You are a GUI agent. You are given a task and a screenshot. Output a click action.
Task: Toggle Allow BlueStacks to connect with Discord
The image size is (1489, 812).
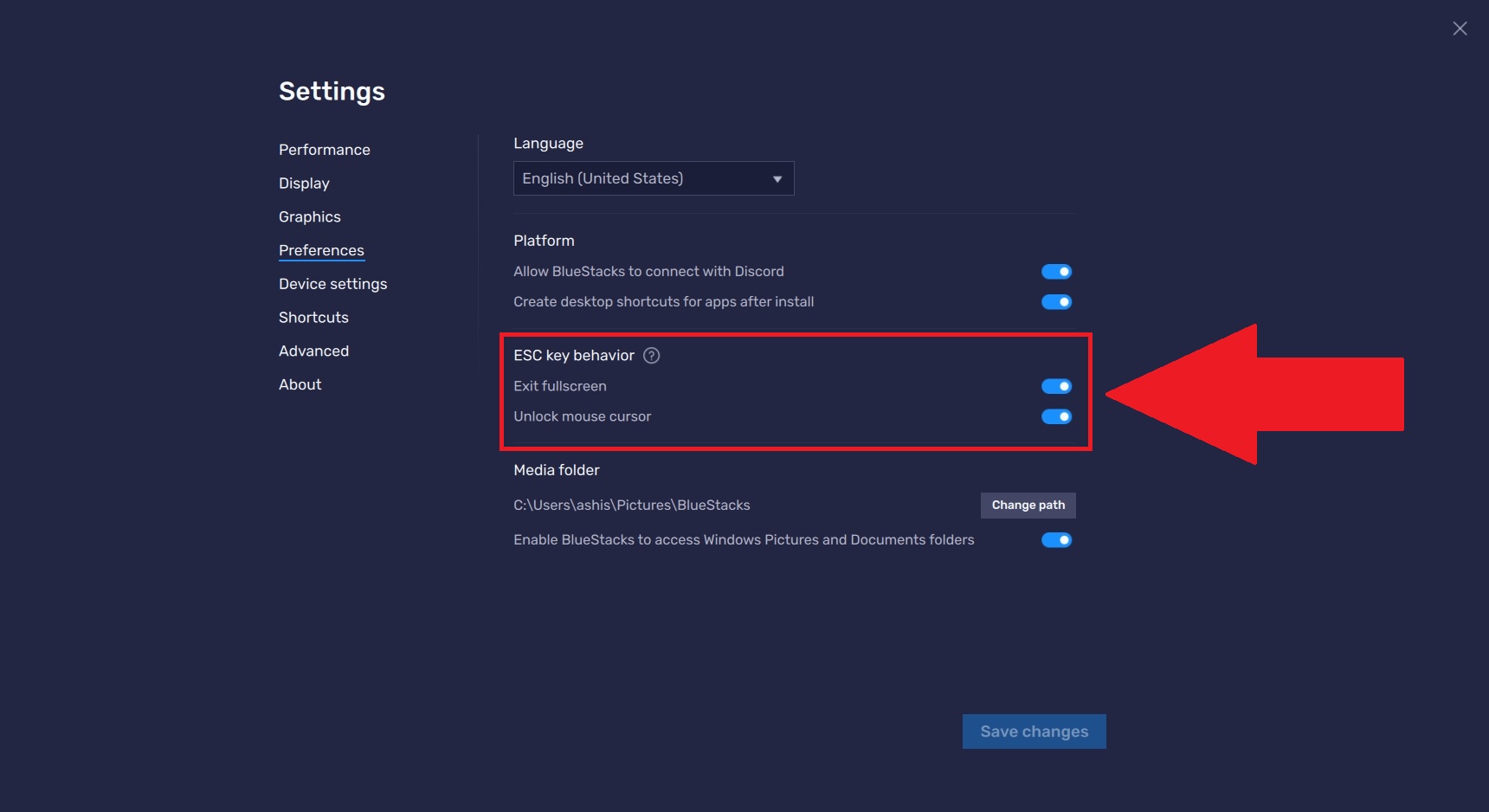tap(1056, 272)
